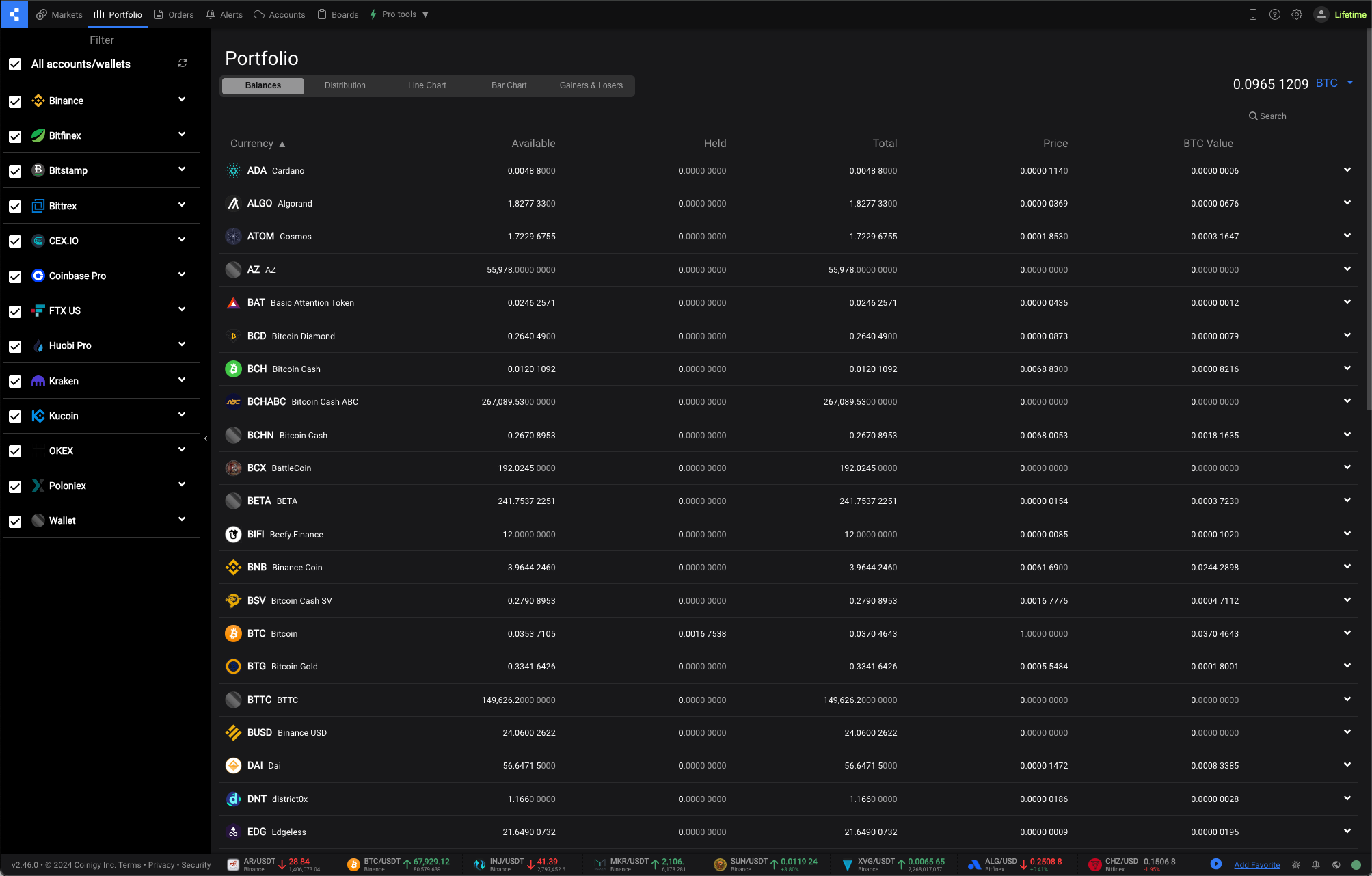Click the bug report icon

point(1295,864)
